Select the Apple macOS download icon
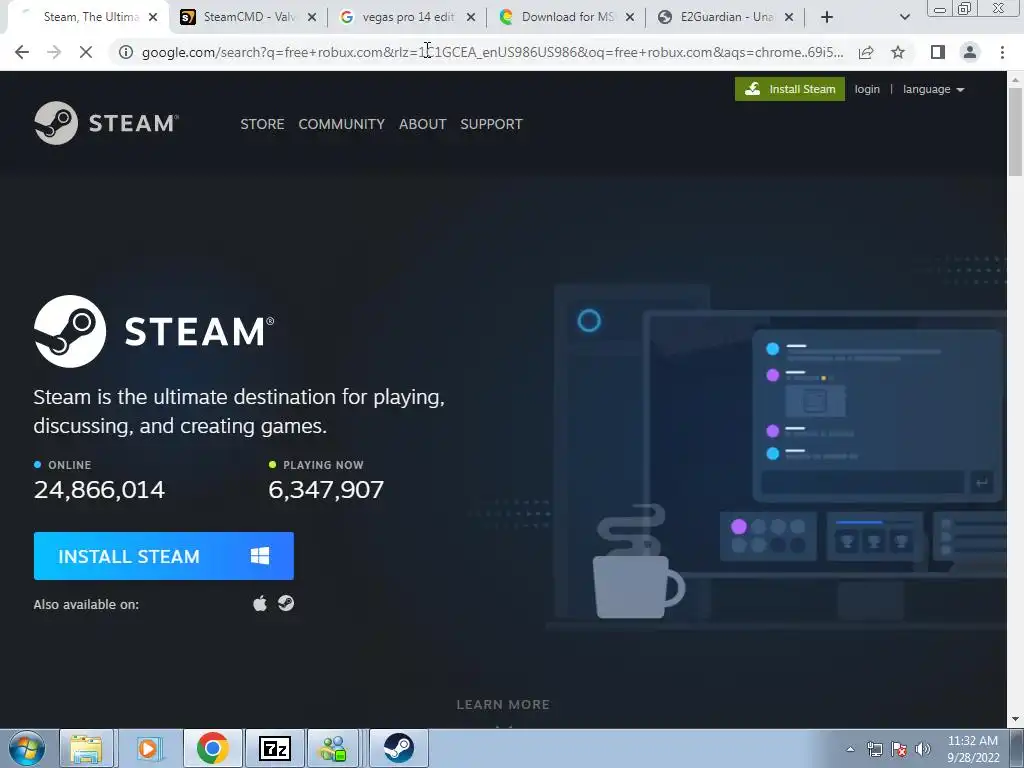 tap(260, 603)
